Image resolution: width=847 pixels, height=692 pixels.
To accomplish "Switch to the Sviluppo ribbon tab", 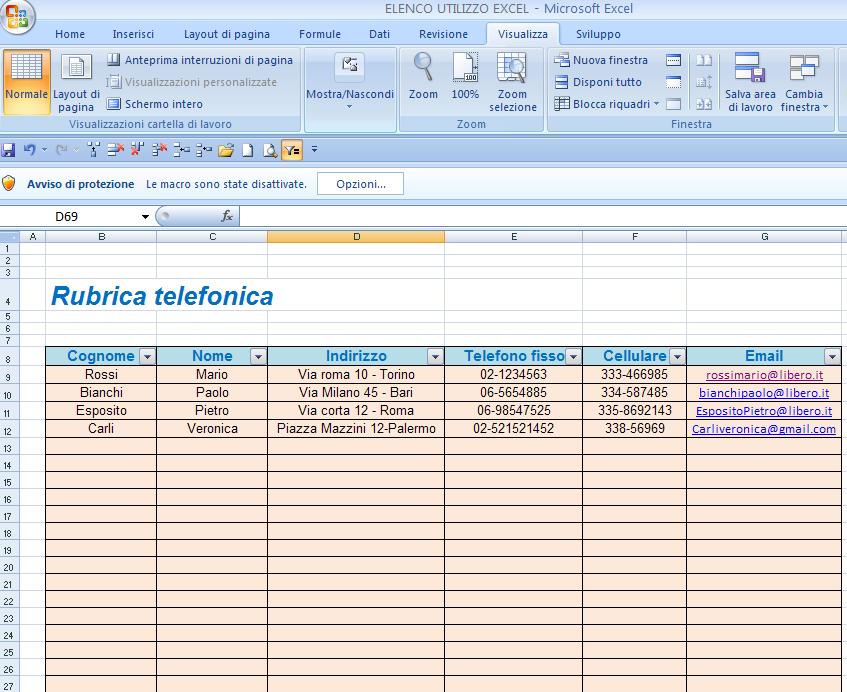I will [598, 33].
